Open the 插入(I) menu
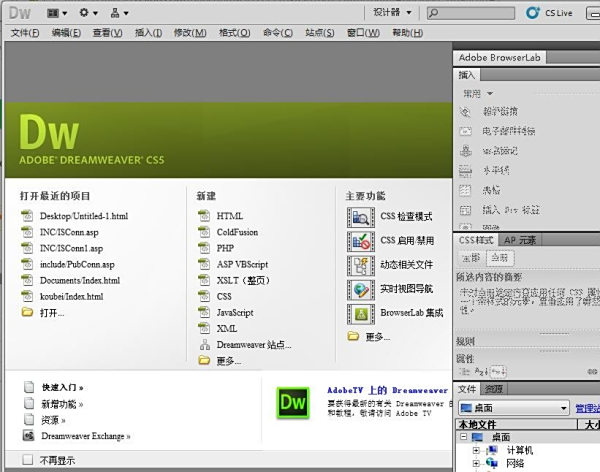This screenshot has height=472, width=600. [x=147, y=33]
